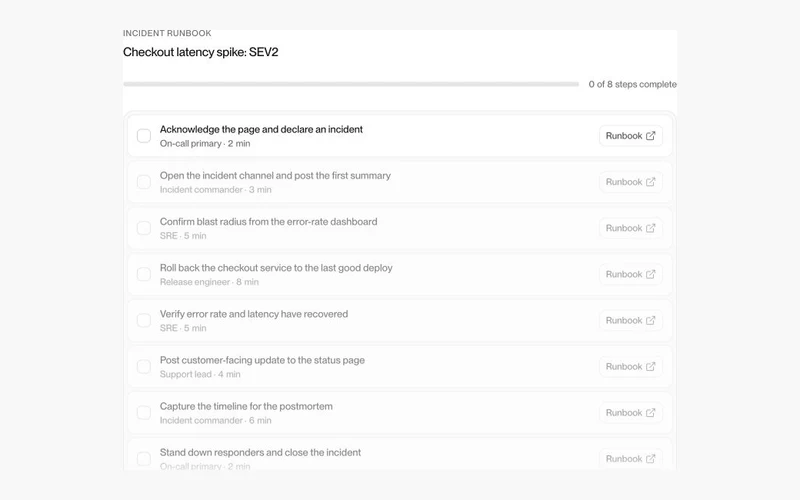This screenshot has height=500, width=800.
Task: Select 'Confirm blast radius from the error-rate dashboard'
Action: 268,222
